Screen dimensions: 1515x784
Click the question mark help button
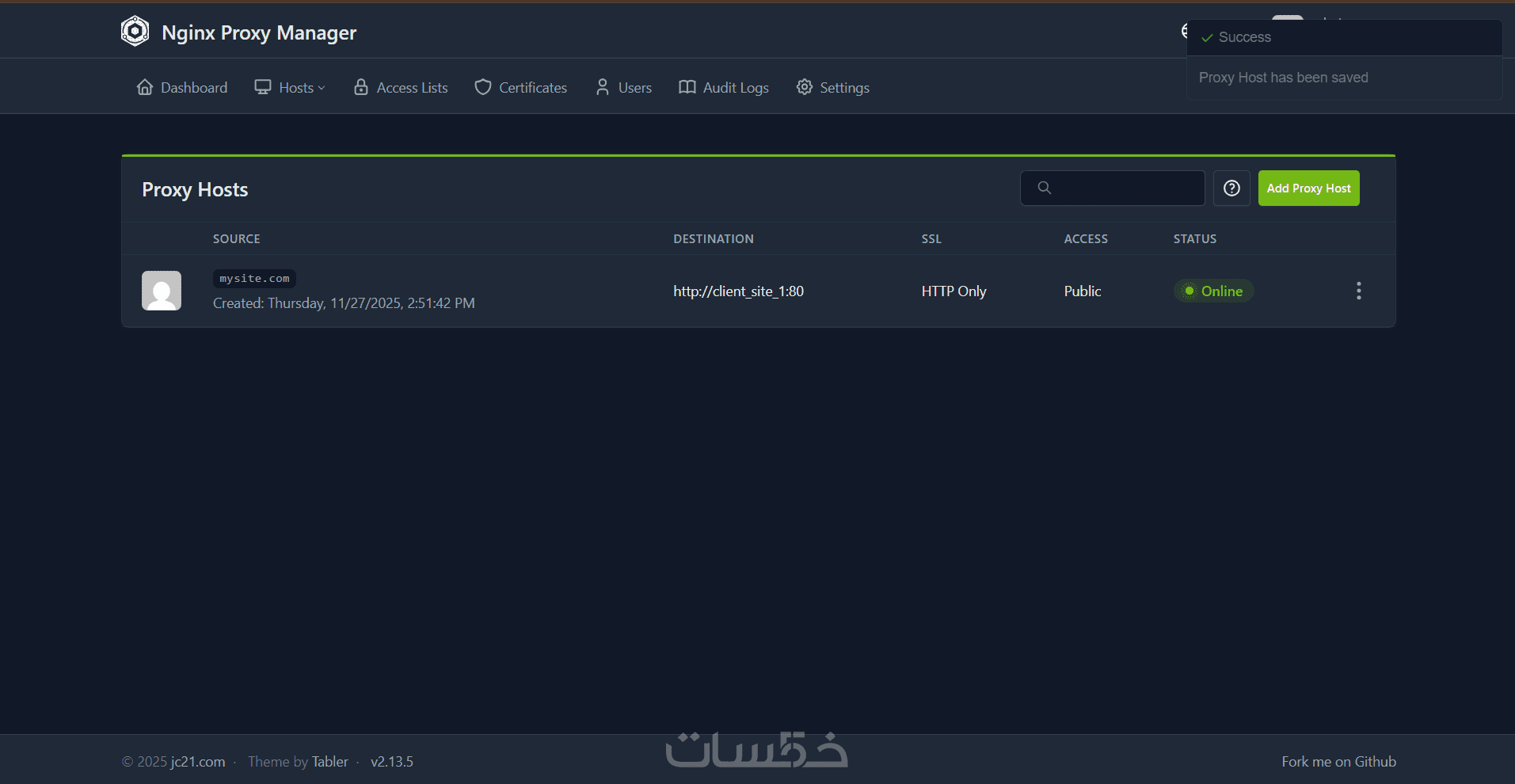tap(1231, 188)
